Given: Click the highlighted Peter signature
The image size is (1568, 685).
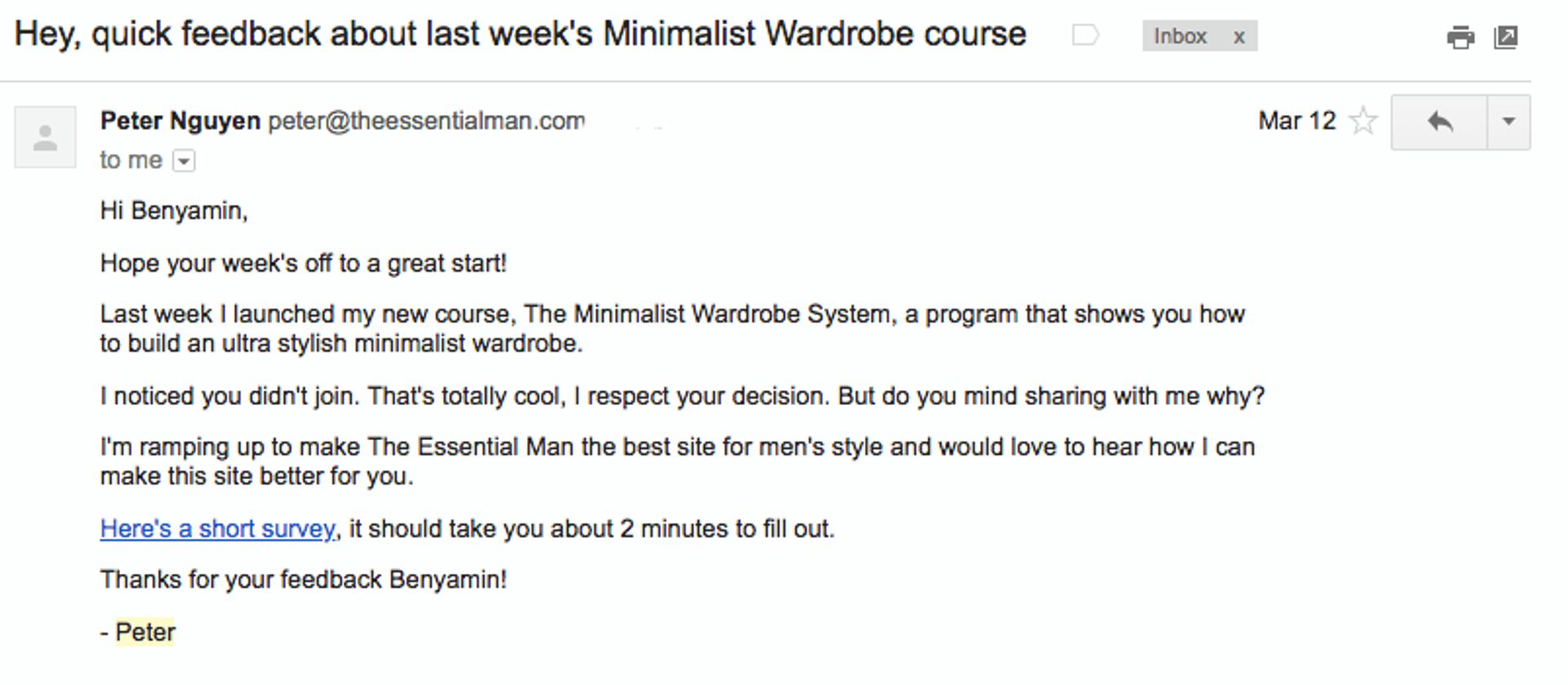Looking at the screenshot, I should coord(145,632).
